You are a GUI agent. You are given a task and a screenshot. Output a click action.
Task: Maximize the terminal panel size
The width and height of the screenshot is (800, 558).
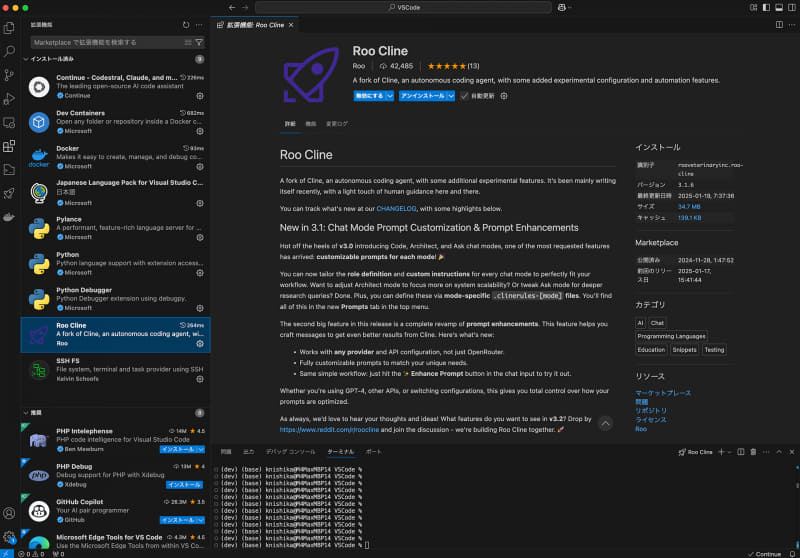pos(779,452)
